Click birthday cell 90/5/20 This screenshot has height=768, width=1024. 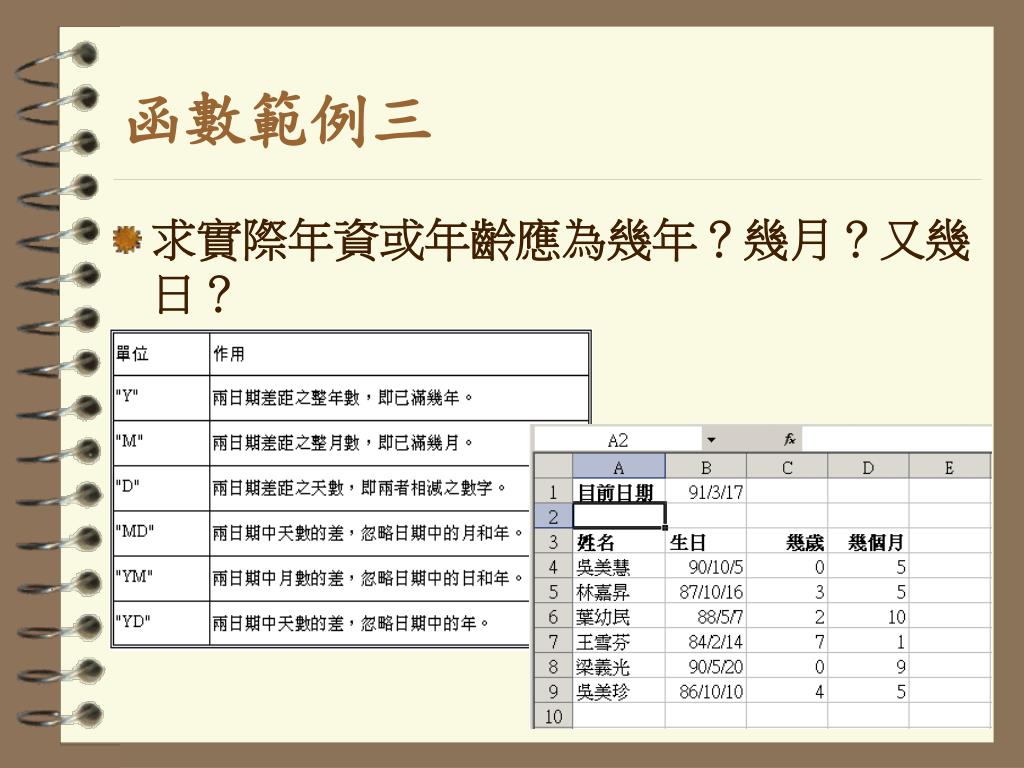point(706,666)
